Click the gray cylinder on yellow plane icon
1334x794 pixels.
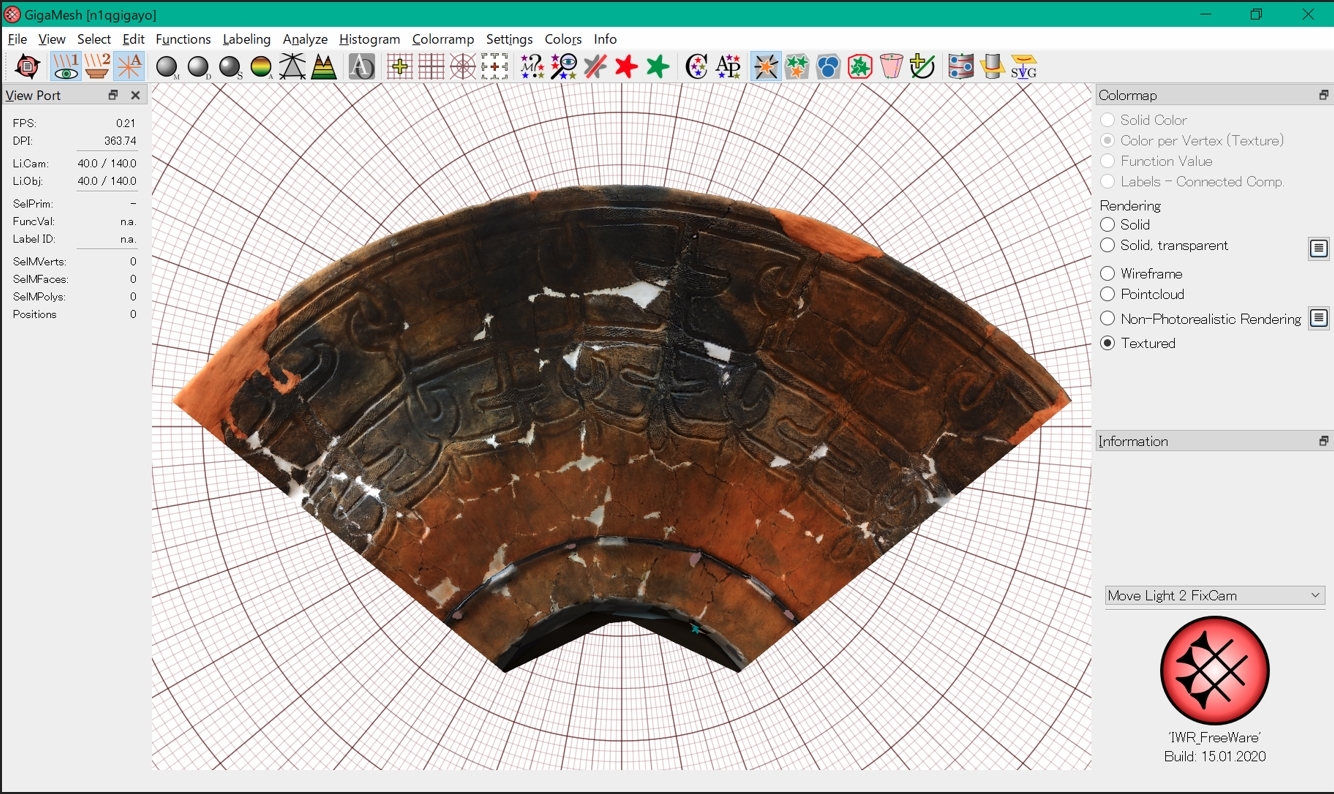[992, 67]
